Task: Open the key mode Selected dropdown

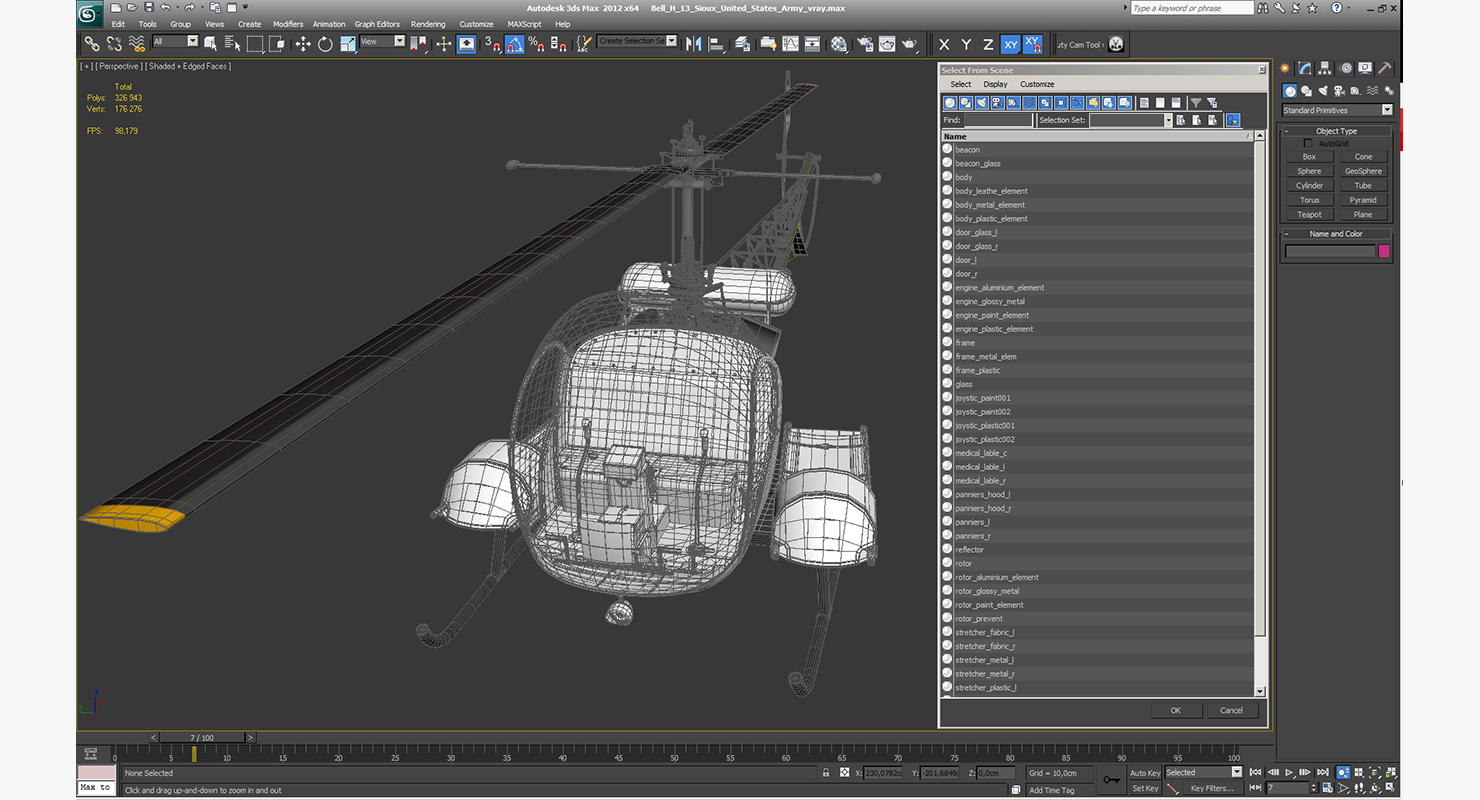Action: click(1204, 772)
